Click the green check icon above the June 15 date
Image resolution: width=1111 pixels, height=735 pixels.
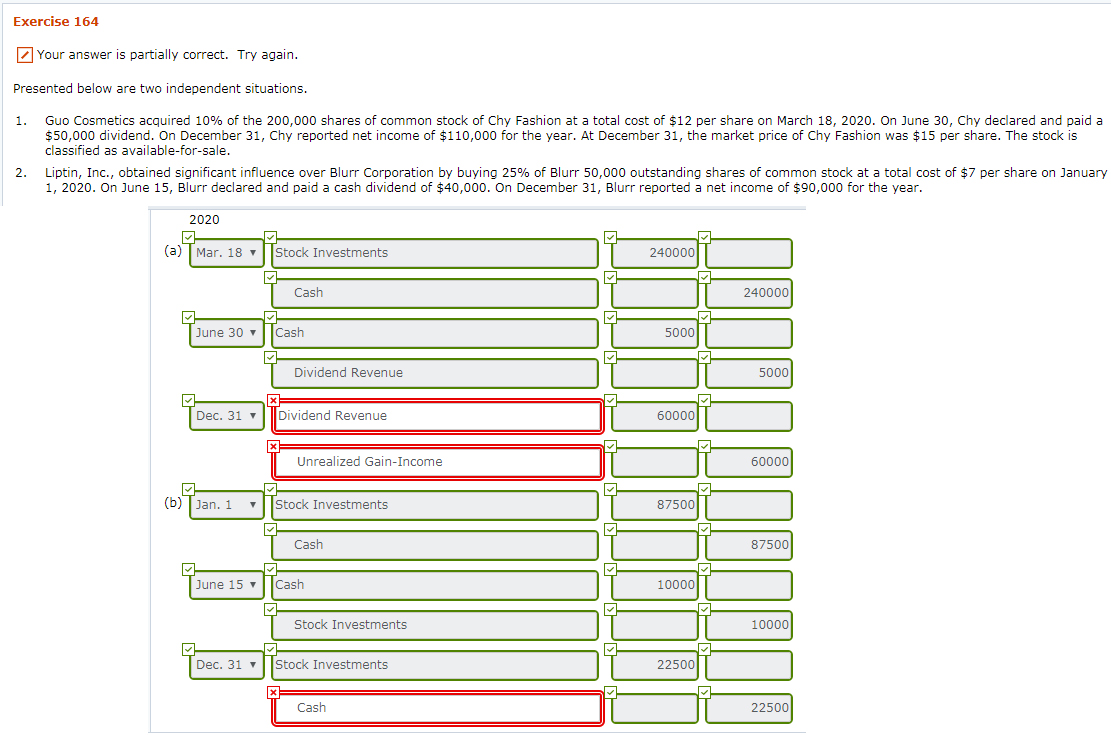tap(188, 569)
